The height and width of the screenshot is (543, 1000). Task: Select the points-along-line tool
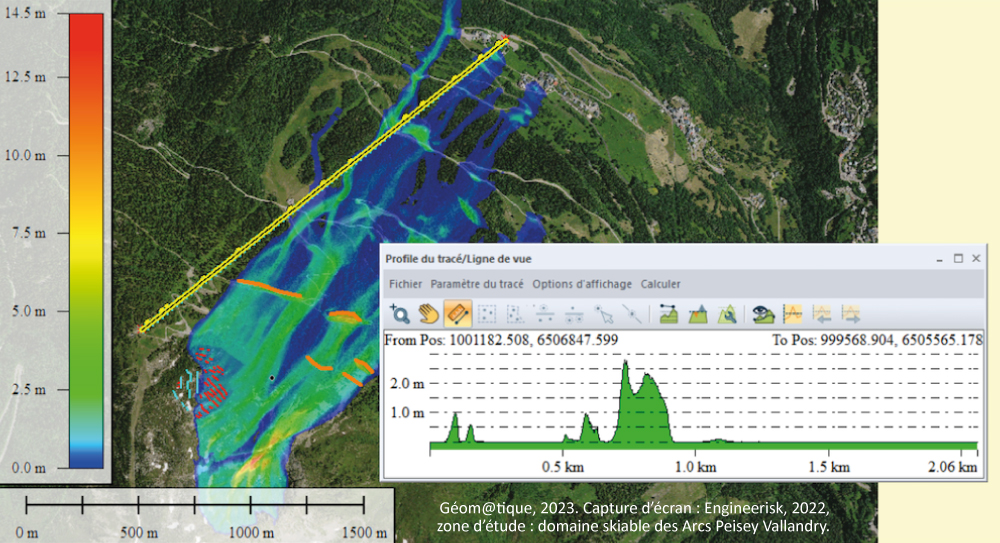click(x=631, y=314)
